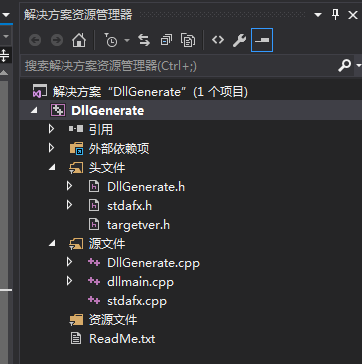This screenshot has height=364, width=362.
Task: Click the Solution Explorer search input field
Action: pos(179,66)
